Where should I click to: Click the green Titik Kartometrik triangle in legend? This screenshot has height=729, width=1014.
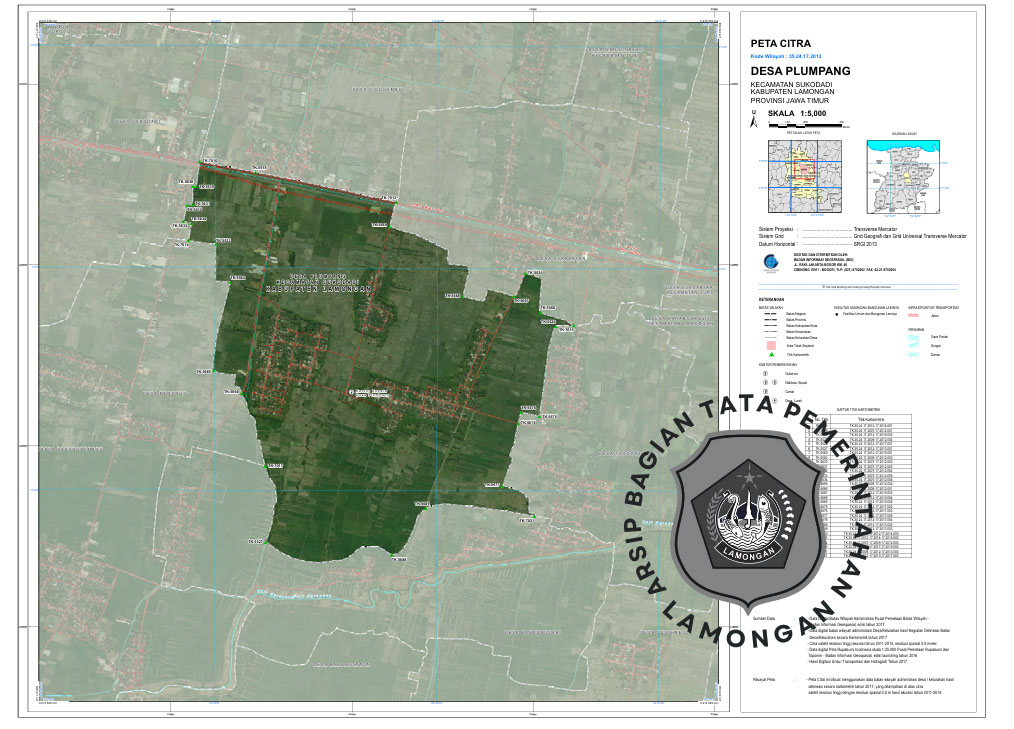point(772,355)
